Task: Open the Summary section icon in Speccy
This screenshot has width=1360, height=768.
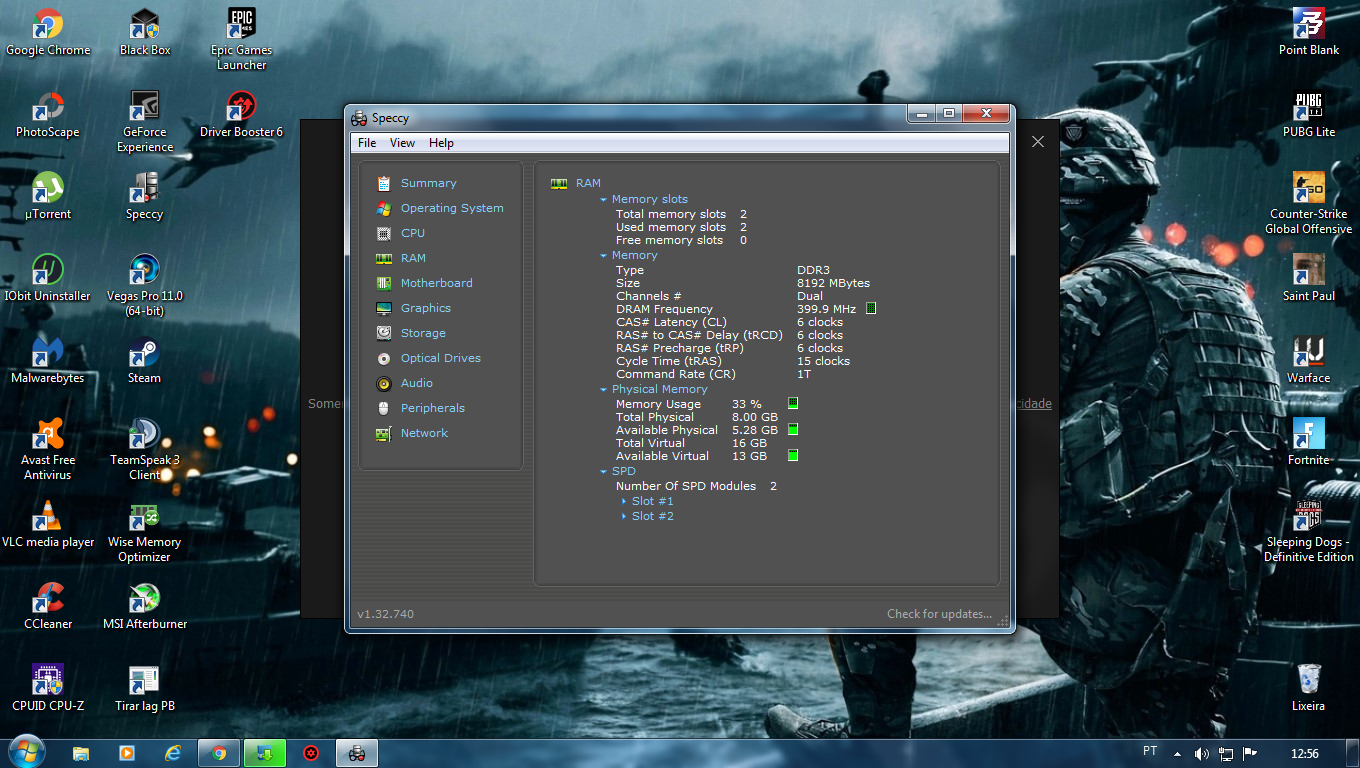Action: point(384,184)
